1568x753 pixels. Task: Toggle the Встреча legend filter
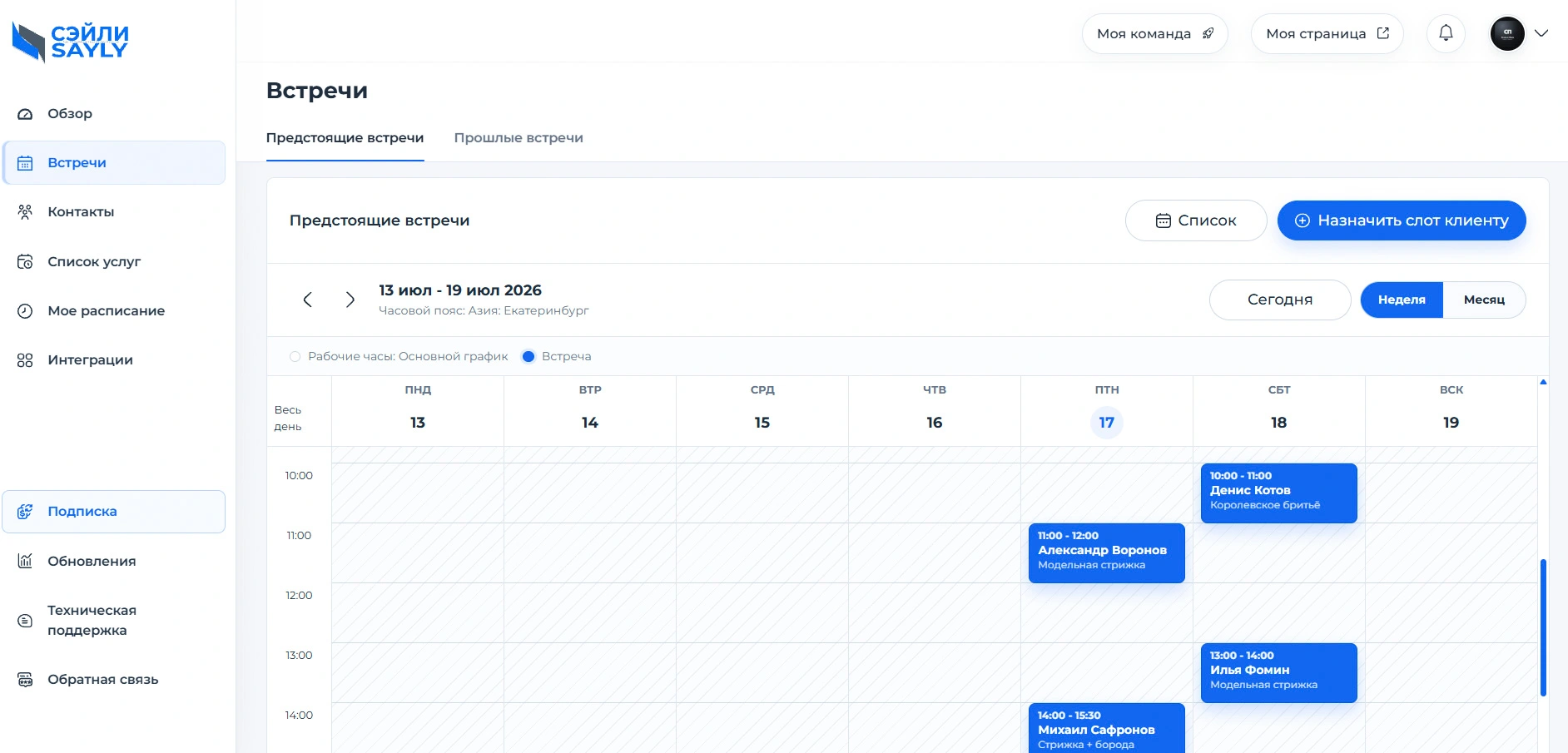(x=556, y=356)
